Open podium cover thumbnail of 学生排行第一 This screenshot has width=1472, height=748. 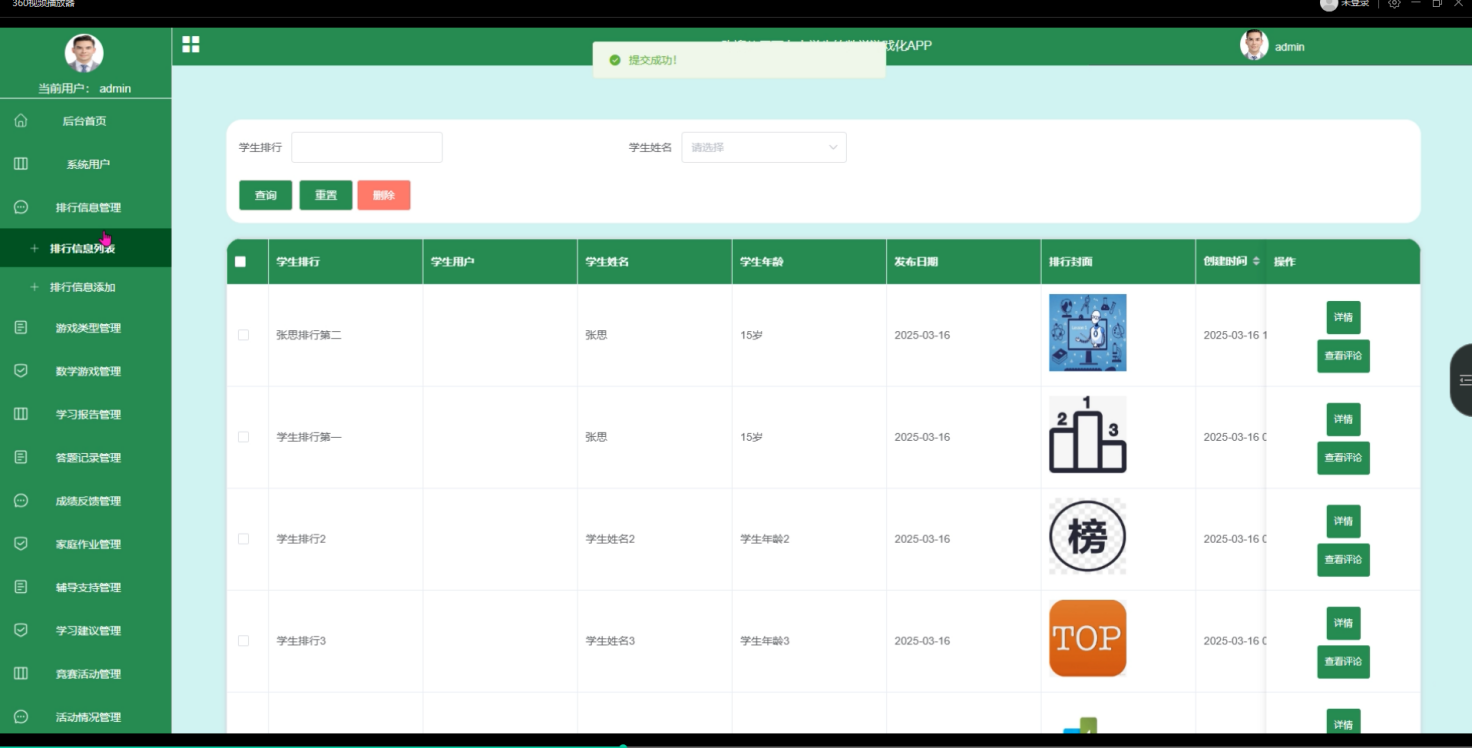pos(1087,435)
